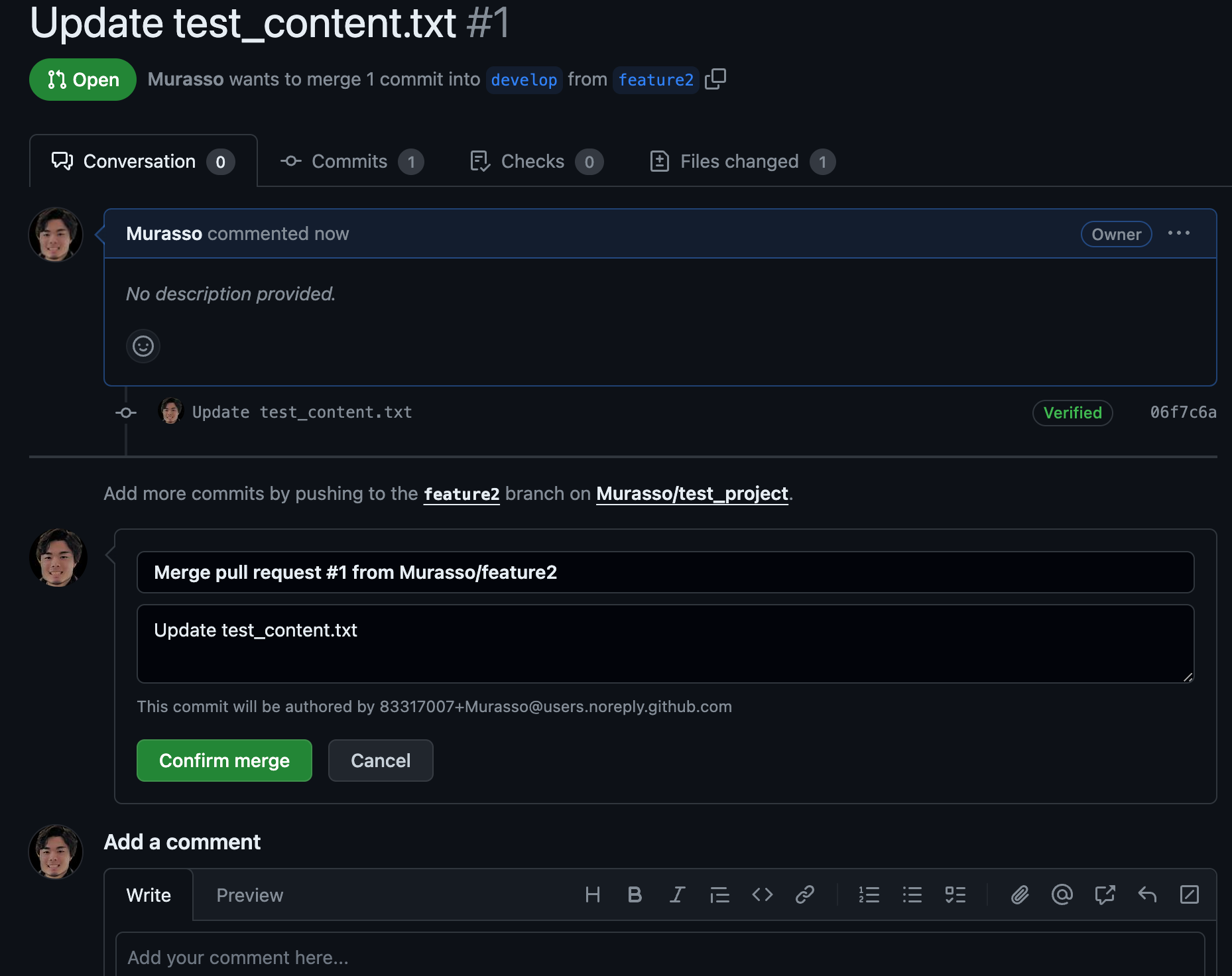Open the Murasso/test_project repository link

pos(692,494)
